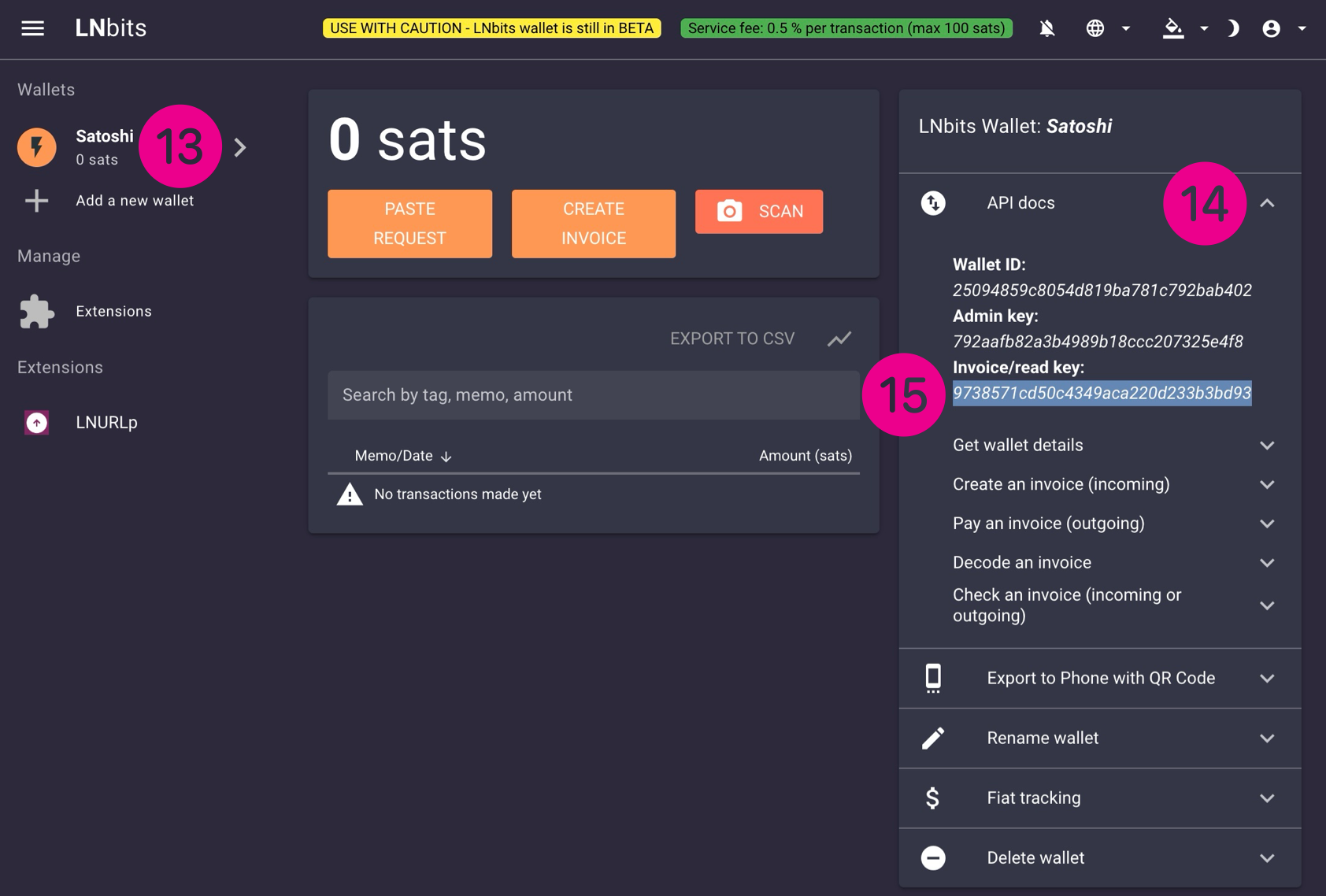Click the Extensions puzzle piece icon
Image resolution: width=1326 pixels, height=896 pixels.
click(36, 312)
